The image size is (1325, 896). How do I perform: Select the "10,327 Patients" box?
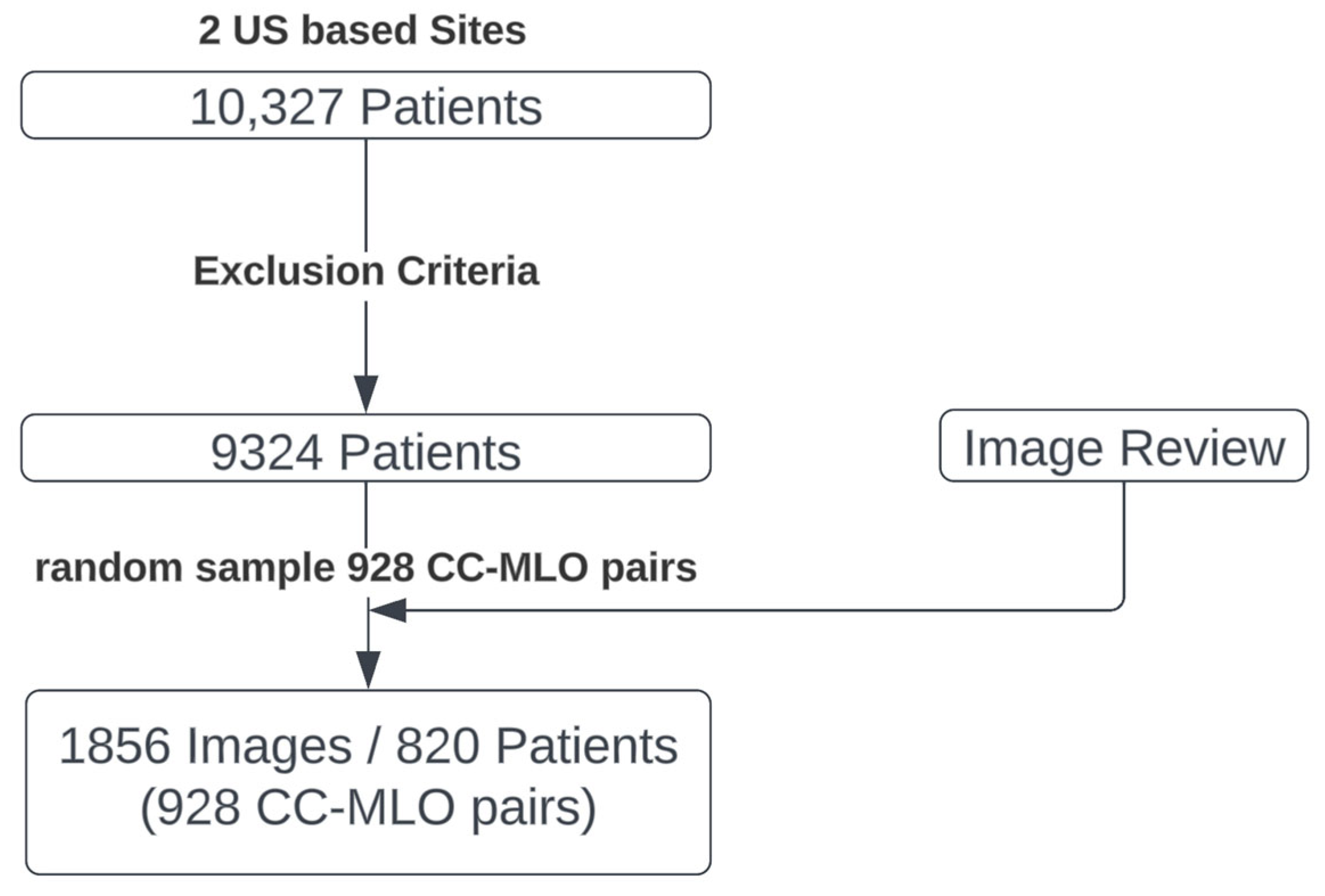pos(366,105)
